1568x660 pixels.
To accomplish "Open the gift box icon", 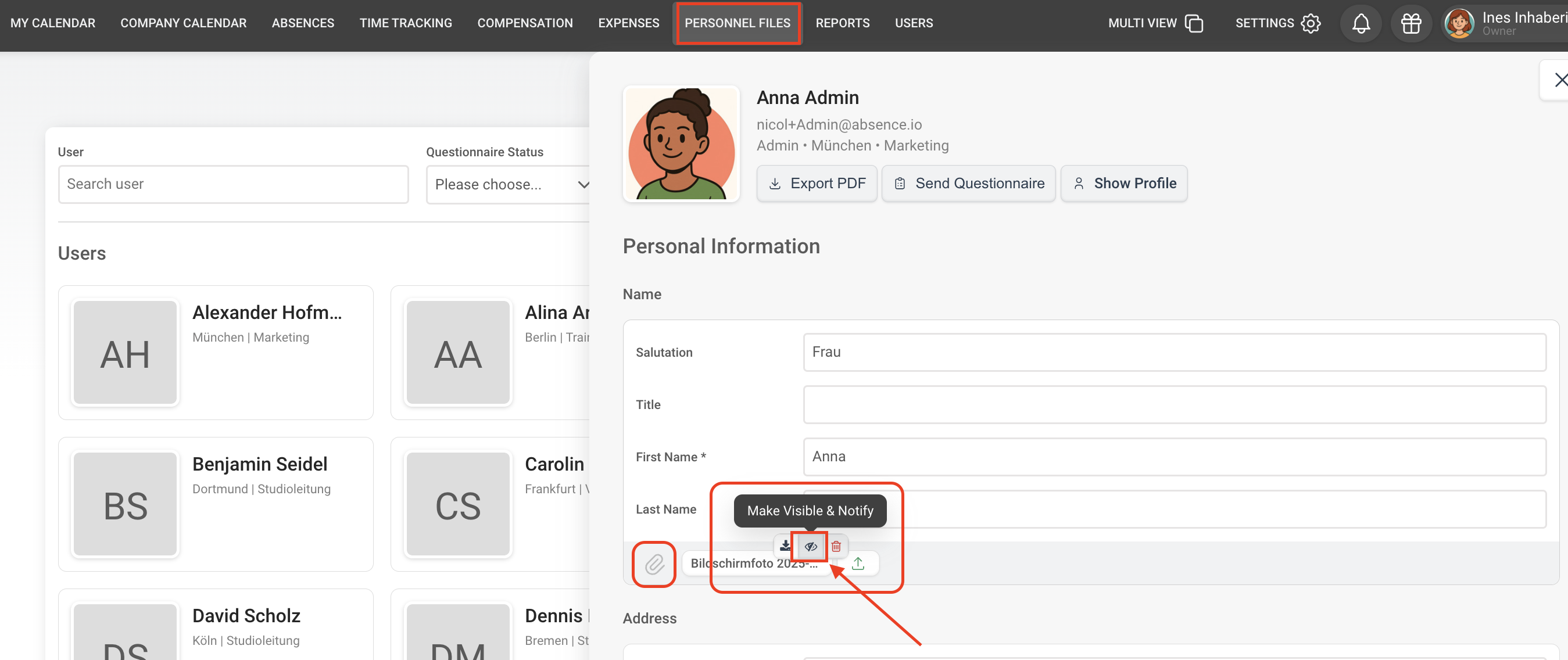I will (x=1411, y=23).
